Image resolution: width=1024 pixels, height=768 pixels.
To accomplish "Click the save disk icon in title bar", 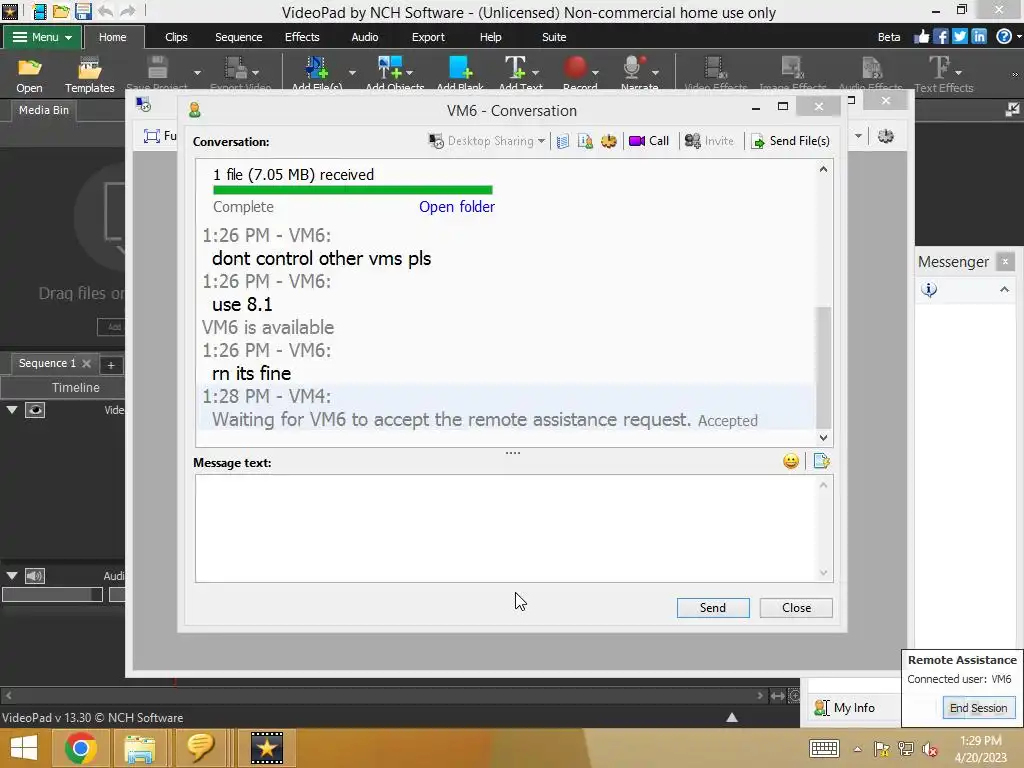I will pos(82,11).
